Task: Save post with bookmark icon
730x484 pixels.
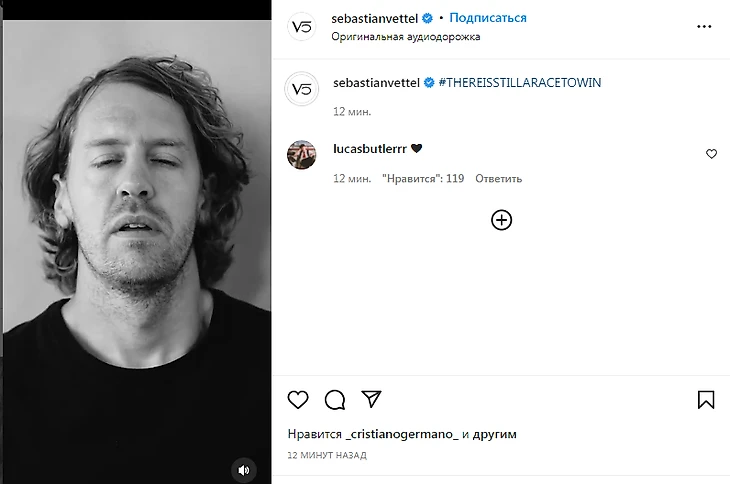Action: coord(706,400)
